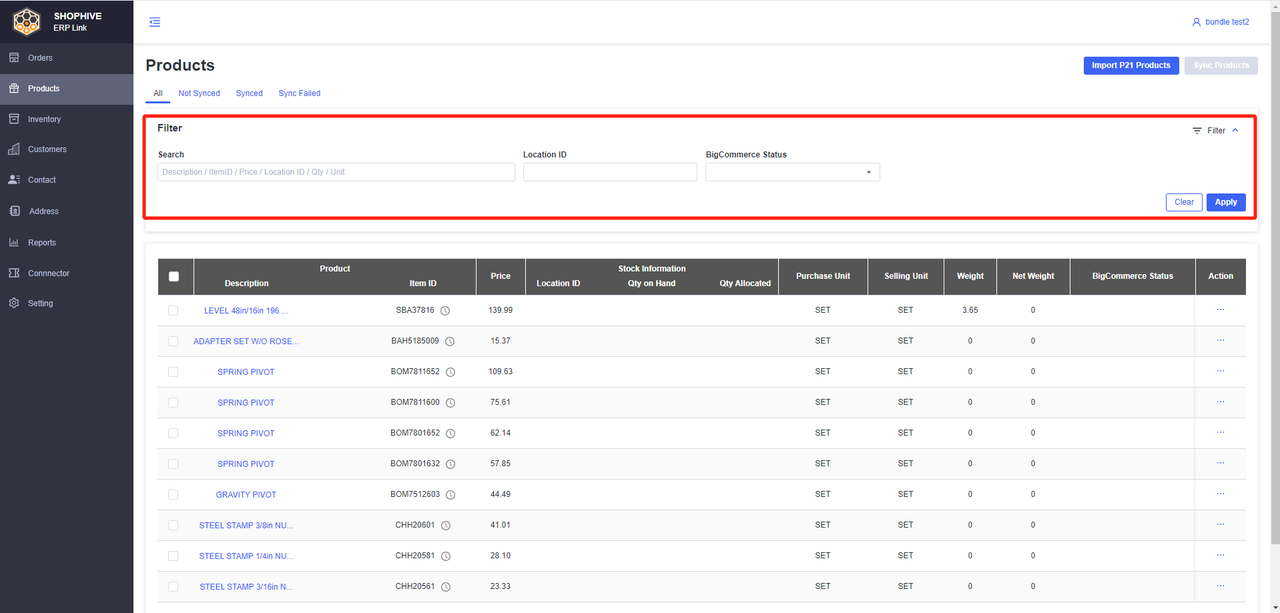Viewport: 1280px width, 613px height.
Task: Check the box for the GRAVITY PIVOT row
Action: point(173,494)
